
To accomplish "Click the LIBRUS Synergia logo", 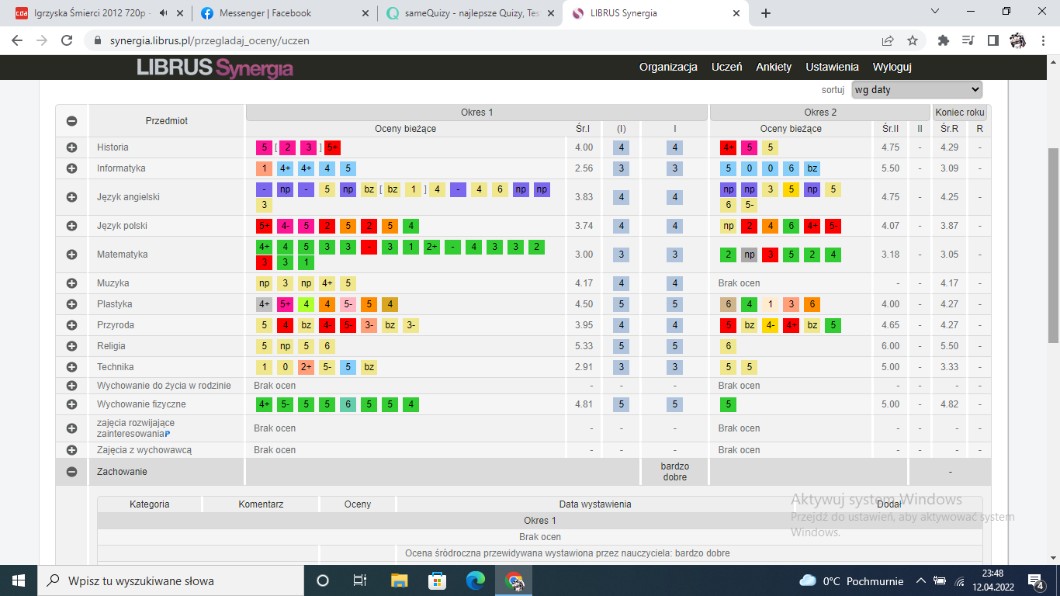I will click(215, 68).
